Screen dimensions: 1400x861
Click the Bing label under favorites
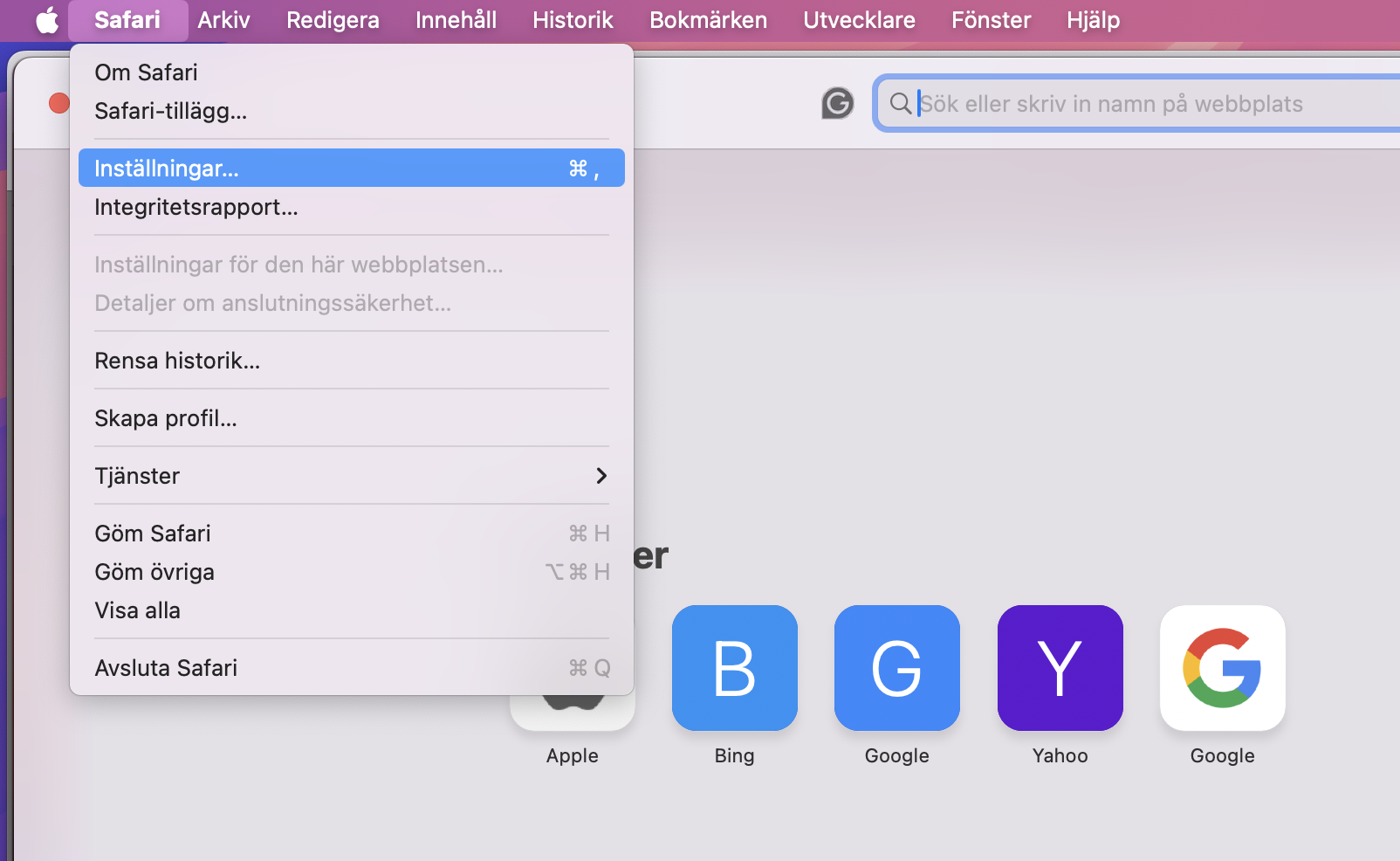coord(735,755)
